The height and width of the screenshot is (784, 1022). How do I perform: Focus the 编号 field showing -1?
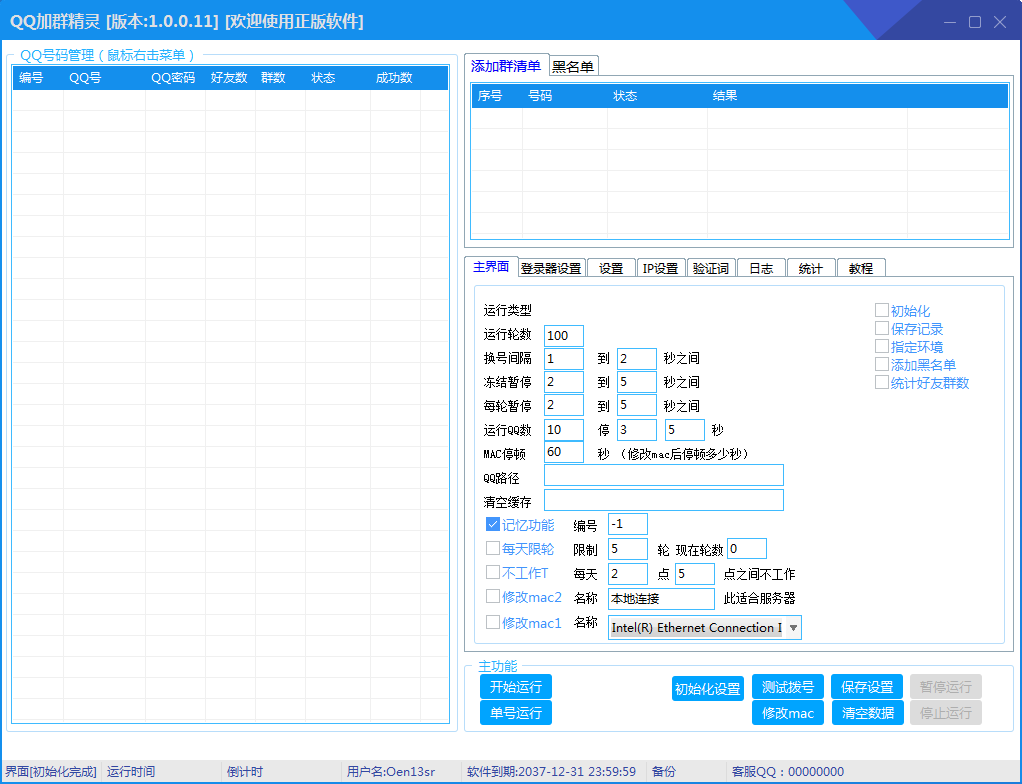click(x=628, y=524)
